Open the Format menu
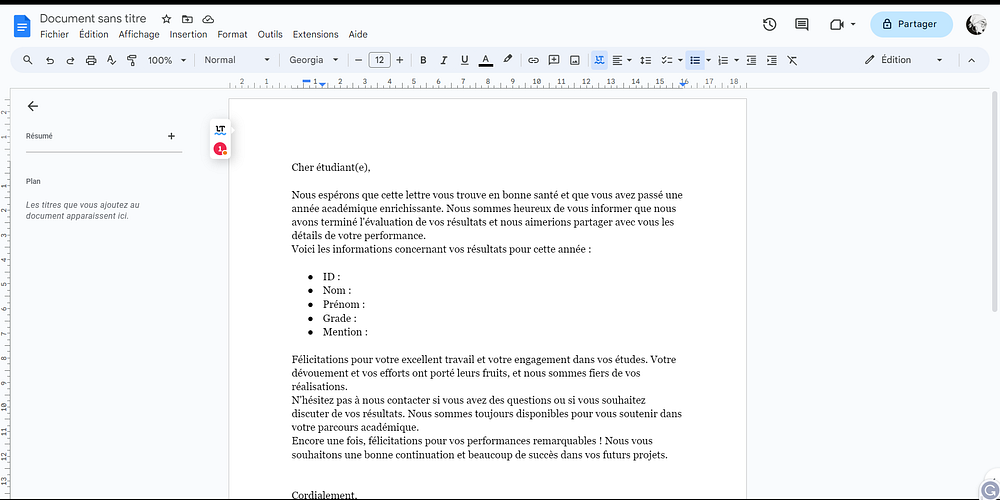Image resolution: width=1000 pixels, height=500 pixels. pyautogui.click(x=233, y=34)
